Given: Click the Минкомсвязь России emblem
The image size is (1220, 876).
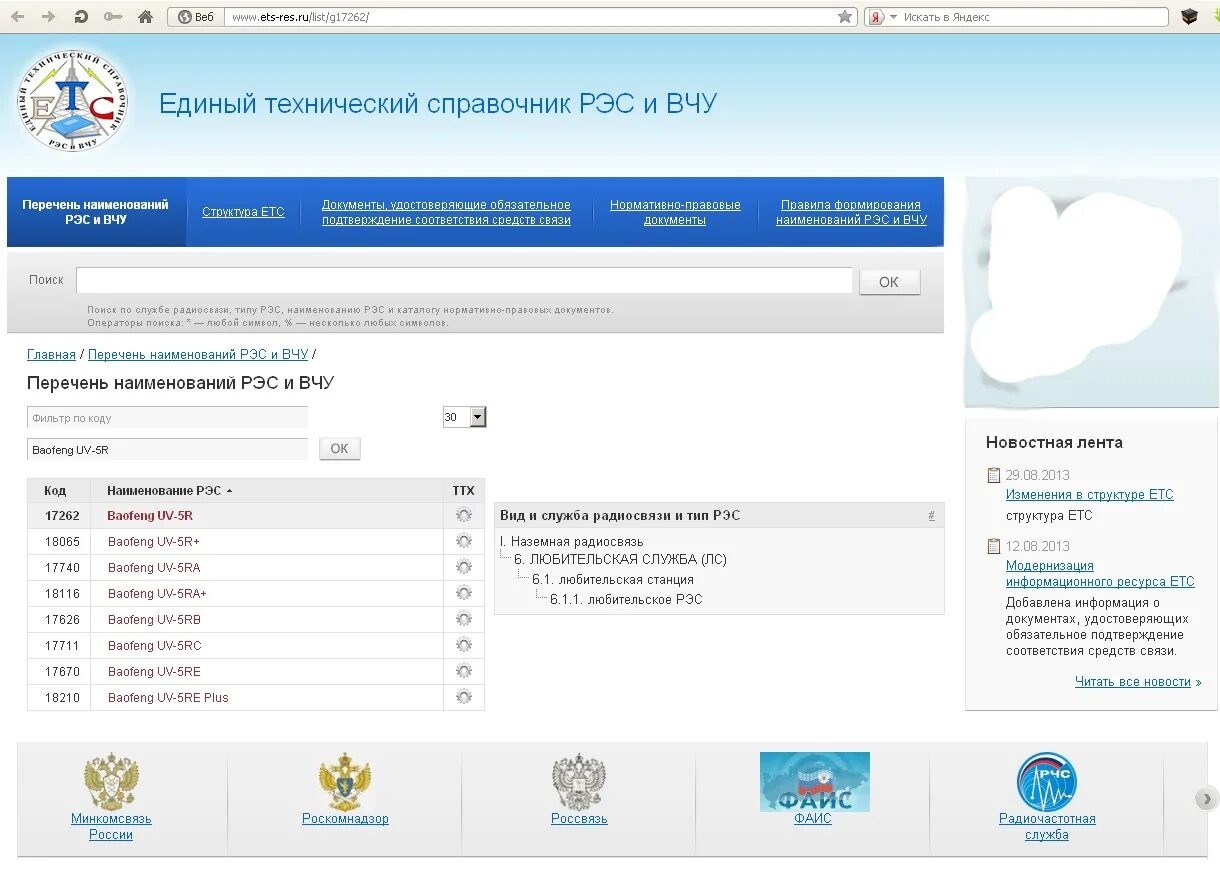Looking at the screenshot, I should pyautogui.click(x=111, y=780).
